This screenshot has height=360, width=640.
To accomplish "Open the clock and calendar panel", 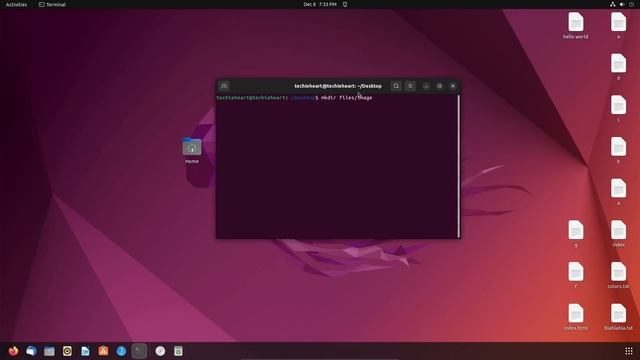I will coord(320,4).
